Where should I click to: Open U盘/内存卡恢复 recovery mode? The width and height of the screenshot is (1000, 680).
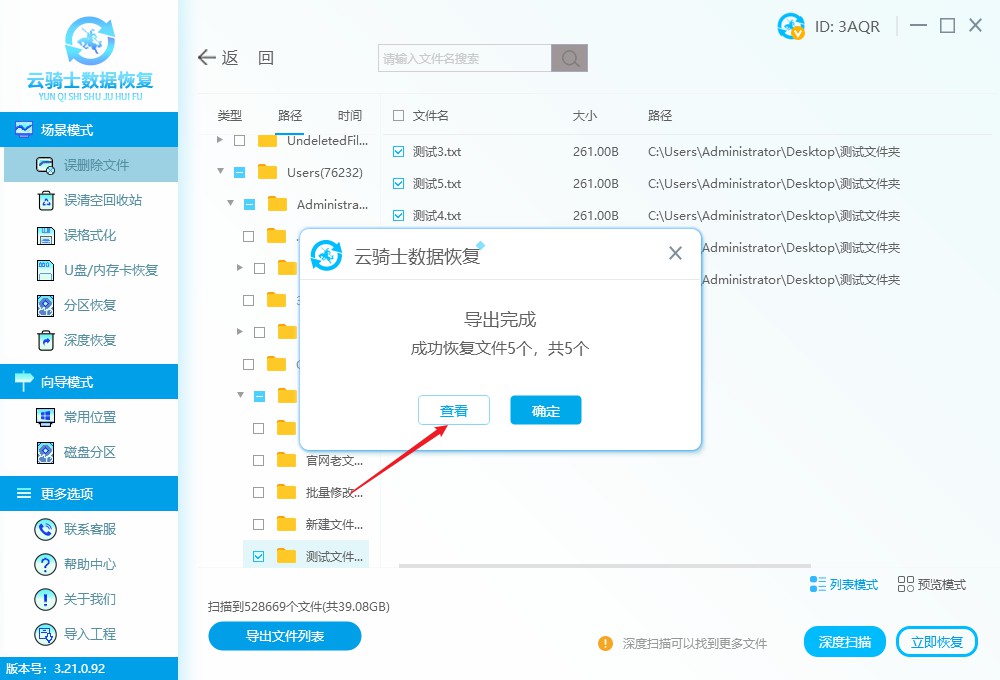click(x=45, y=270)
